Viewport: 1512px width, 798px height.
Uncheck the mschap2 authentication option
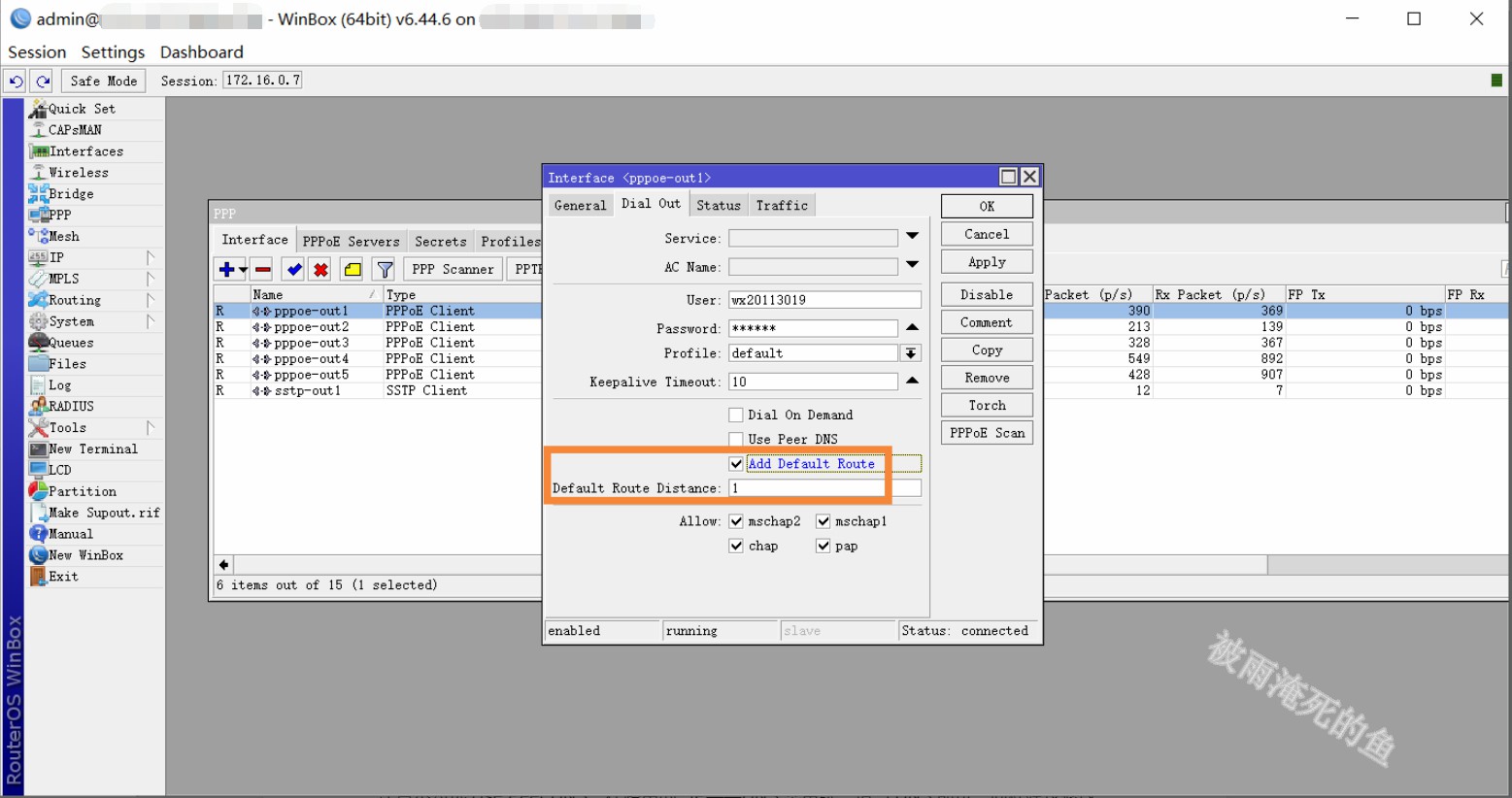(736, 521)
